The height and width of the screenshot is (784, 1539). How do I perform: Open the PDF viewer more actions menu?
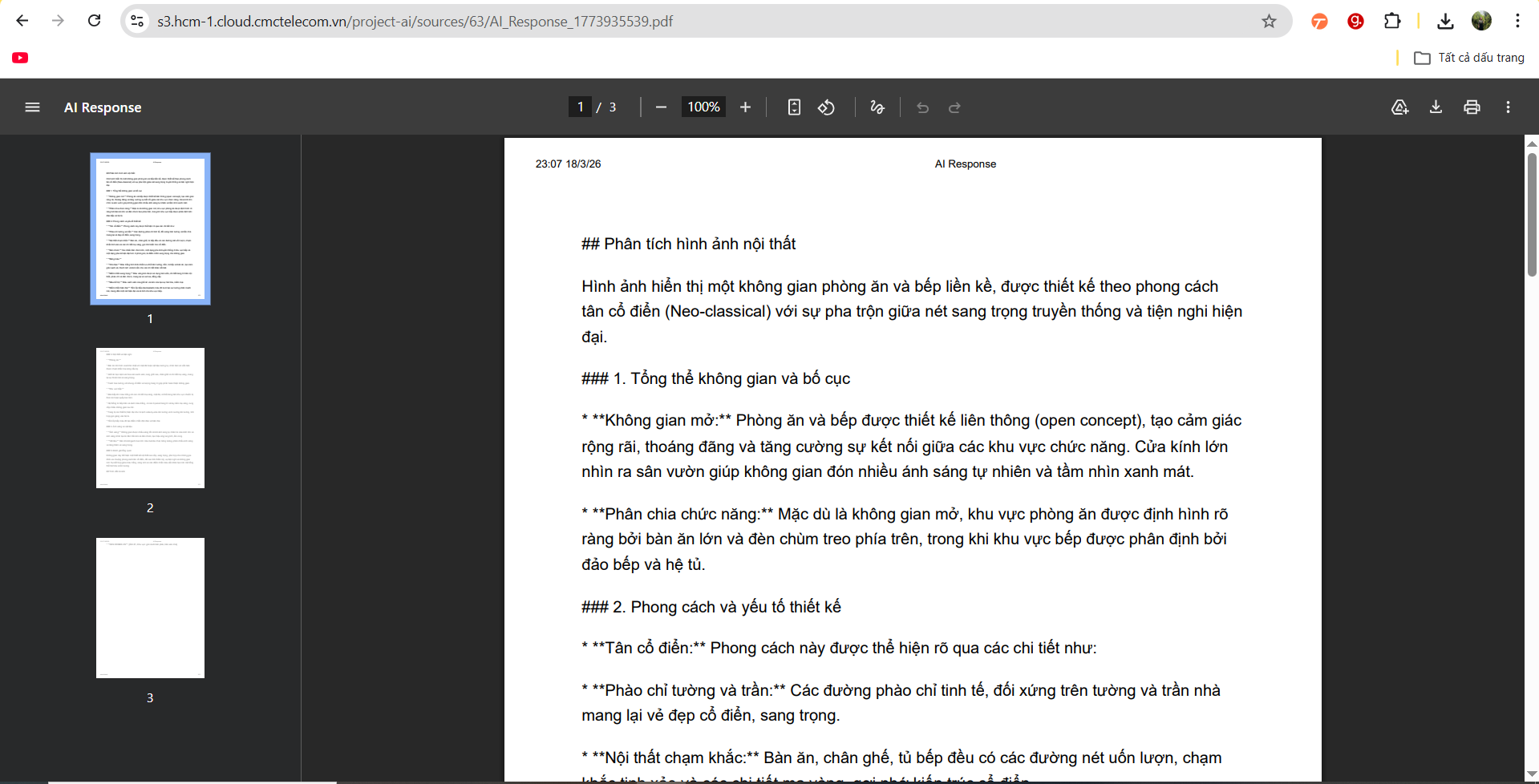click(1508, 107)
